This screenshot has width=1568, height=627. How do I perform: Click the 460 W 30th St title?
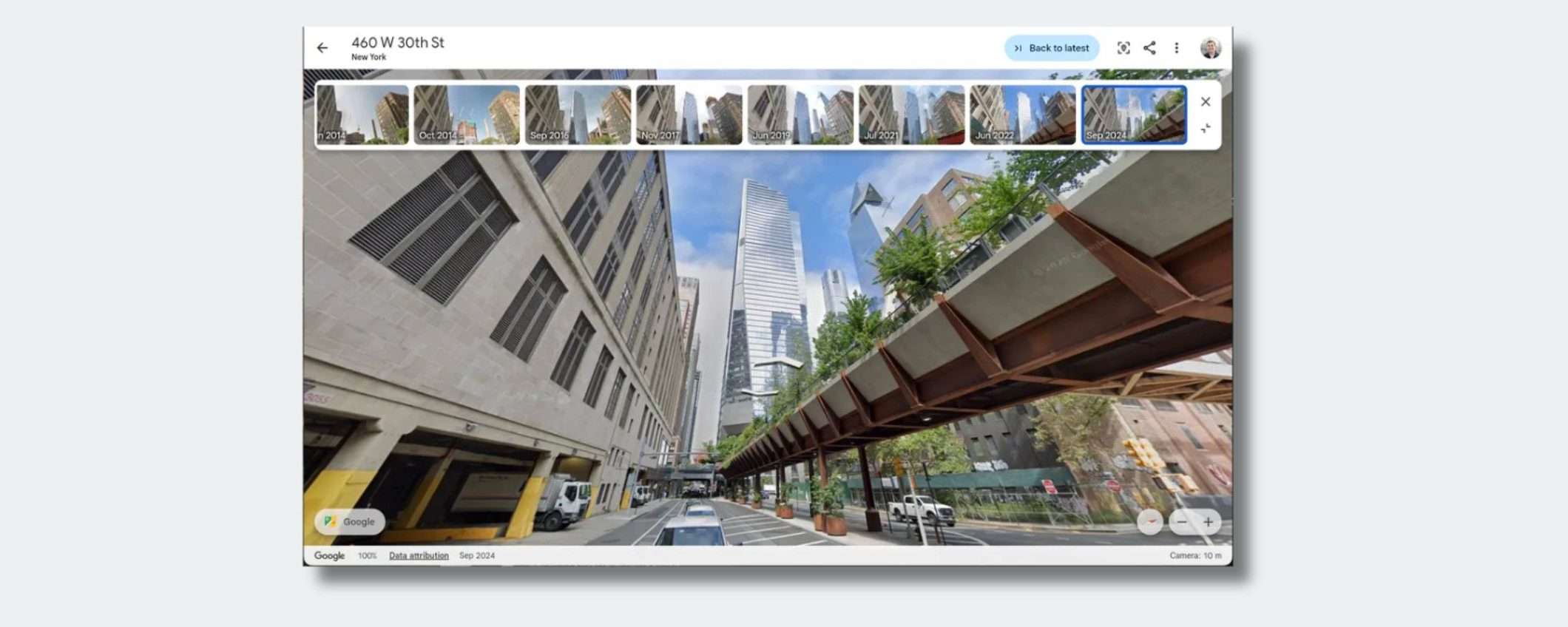(398, 43)
